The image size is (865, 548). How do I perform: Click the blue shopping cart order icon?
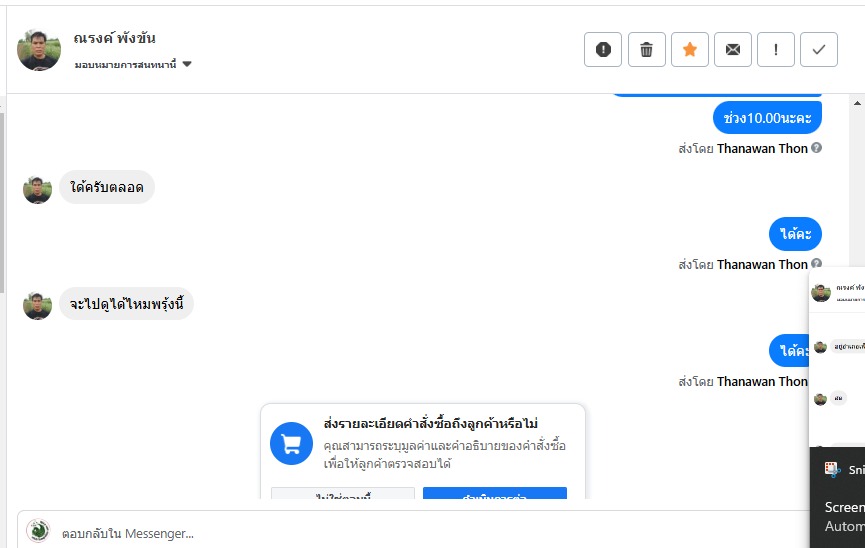tap(292, 443)
